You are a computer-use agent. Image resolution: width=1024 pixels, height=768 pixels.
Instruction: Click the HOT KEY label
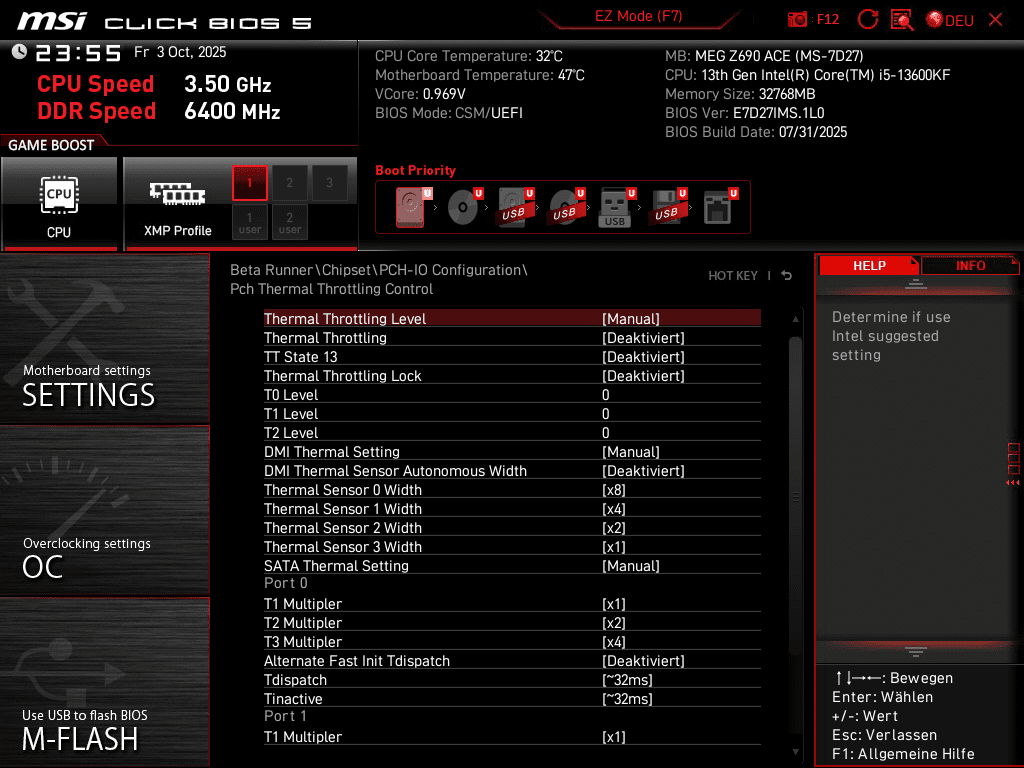tap(733, 276)
